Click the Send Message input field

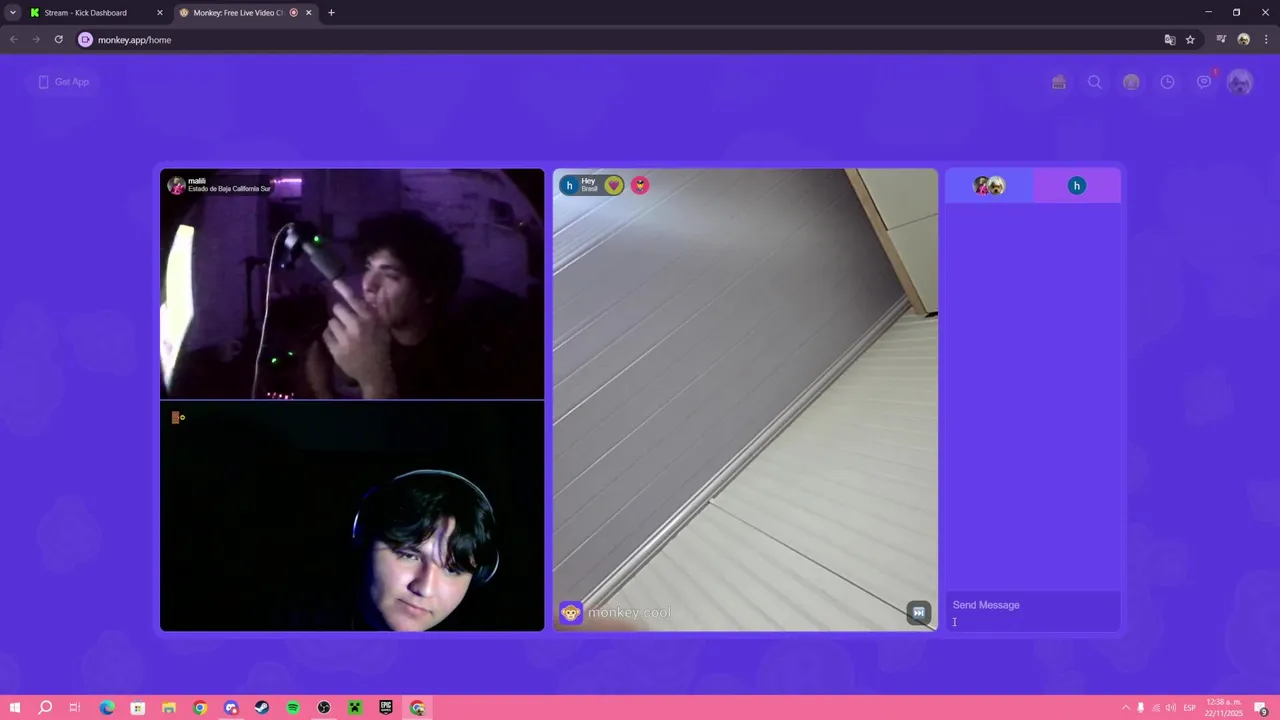pos(1033,612)
